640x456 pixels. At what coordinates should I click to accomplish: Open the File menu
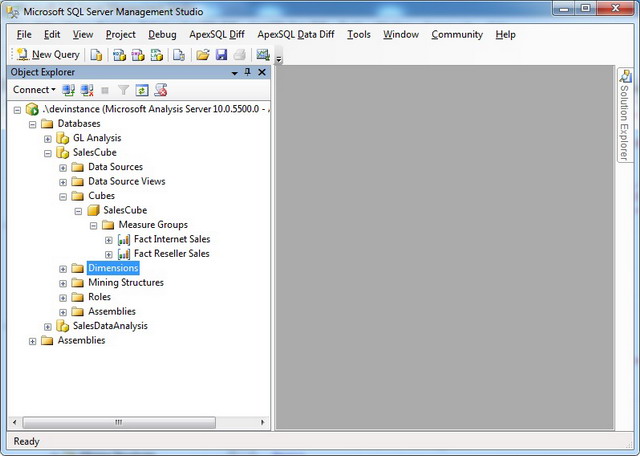(x=24, y=35)
